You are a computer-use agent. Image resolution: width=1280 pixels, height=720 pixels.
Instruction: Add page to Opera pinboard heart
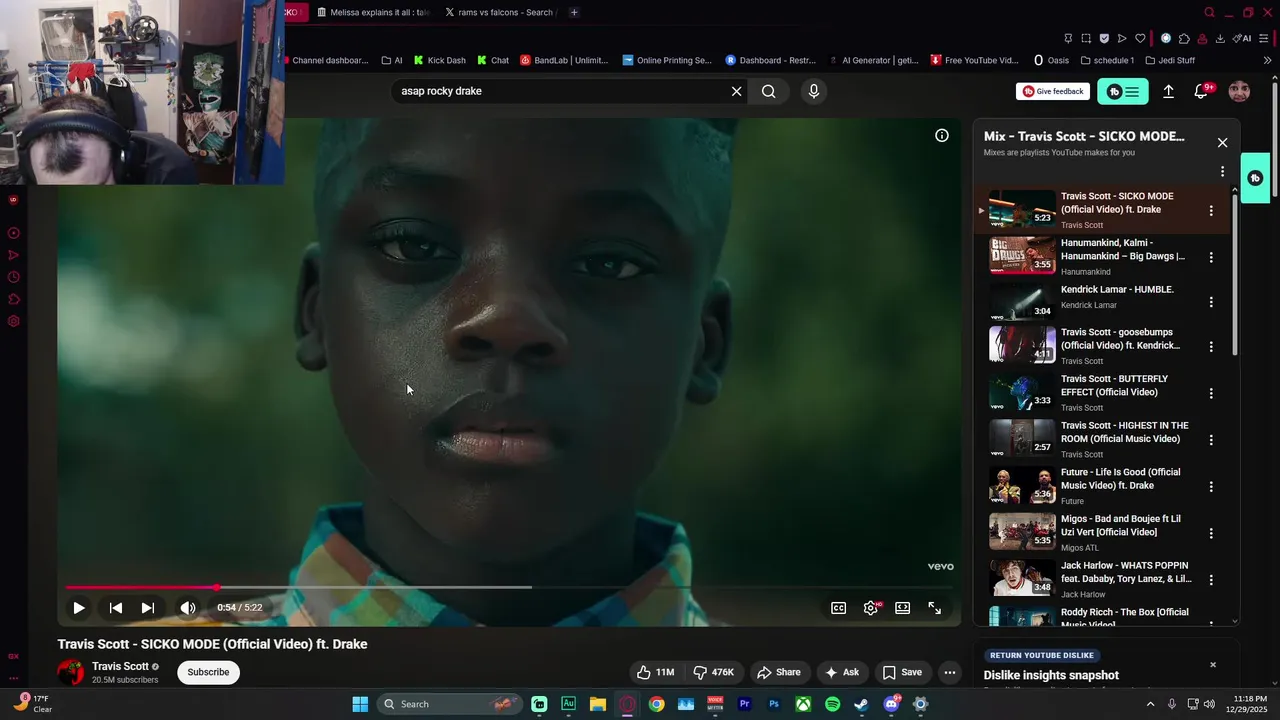pyautogui.click(x=1139, y=38)
